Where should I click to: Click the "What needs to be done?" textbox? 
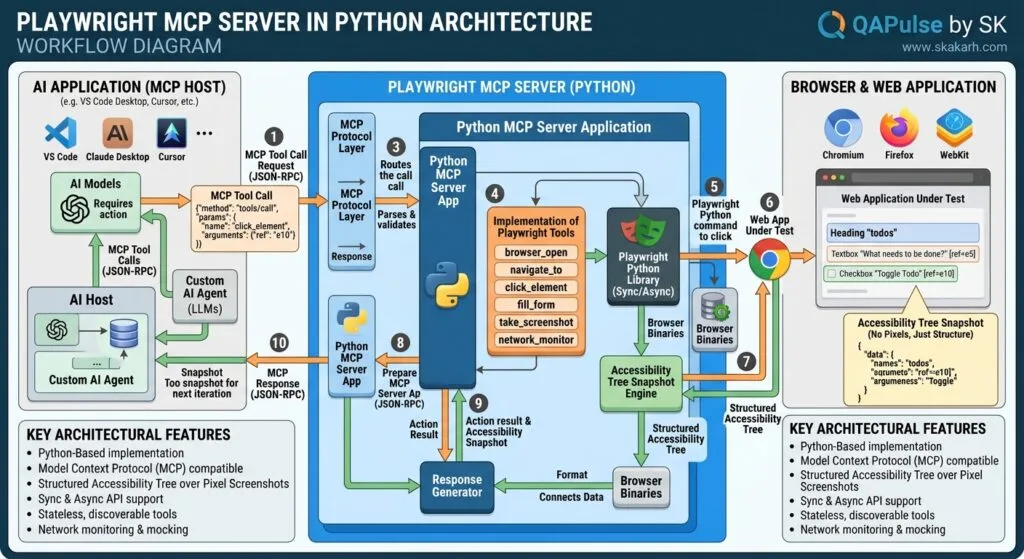click(903, 253)
